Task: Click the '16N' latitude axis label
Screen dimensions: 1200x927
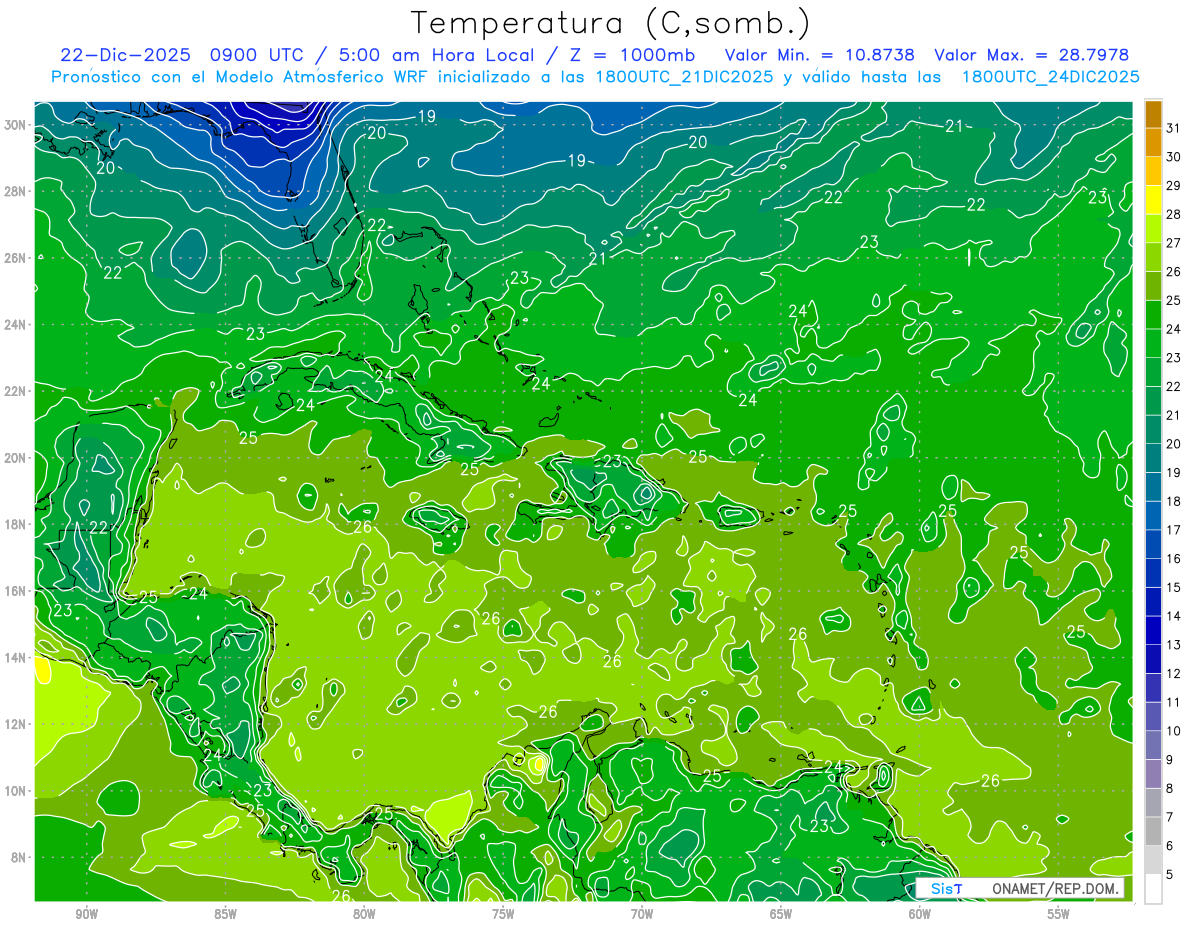Action: (x=16, y=591)
